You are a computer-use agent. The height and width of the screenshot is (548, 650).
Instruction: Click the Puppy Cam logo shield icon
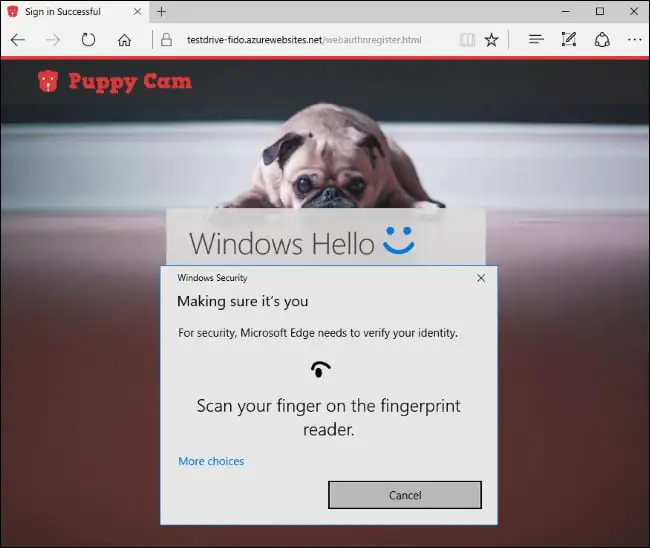[48, 81]
